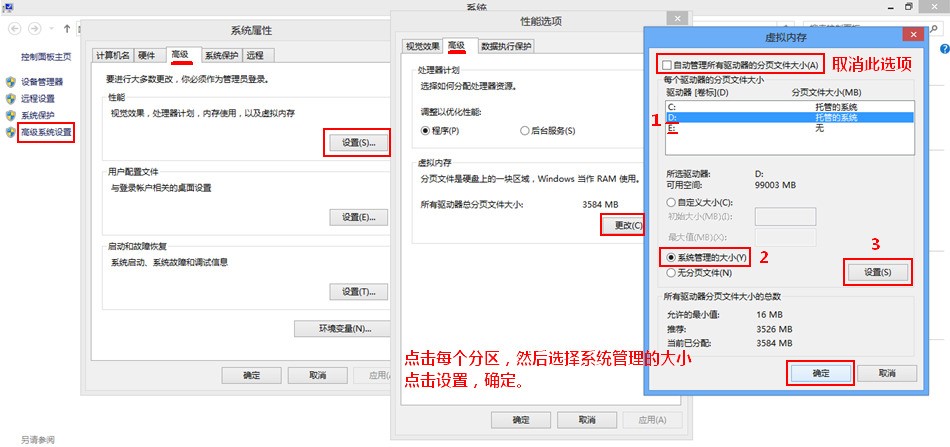The height and width of the screenshot is (447, 950).
Task: Click 3584 MB total paging file value
Action: click(x=600, y=204)
